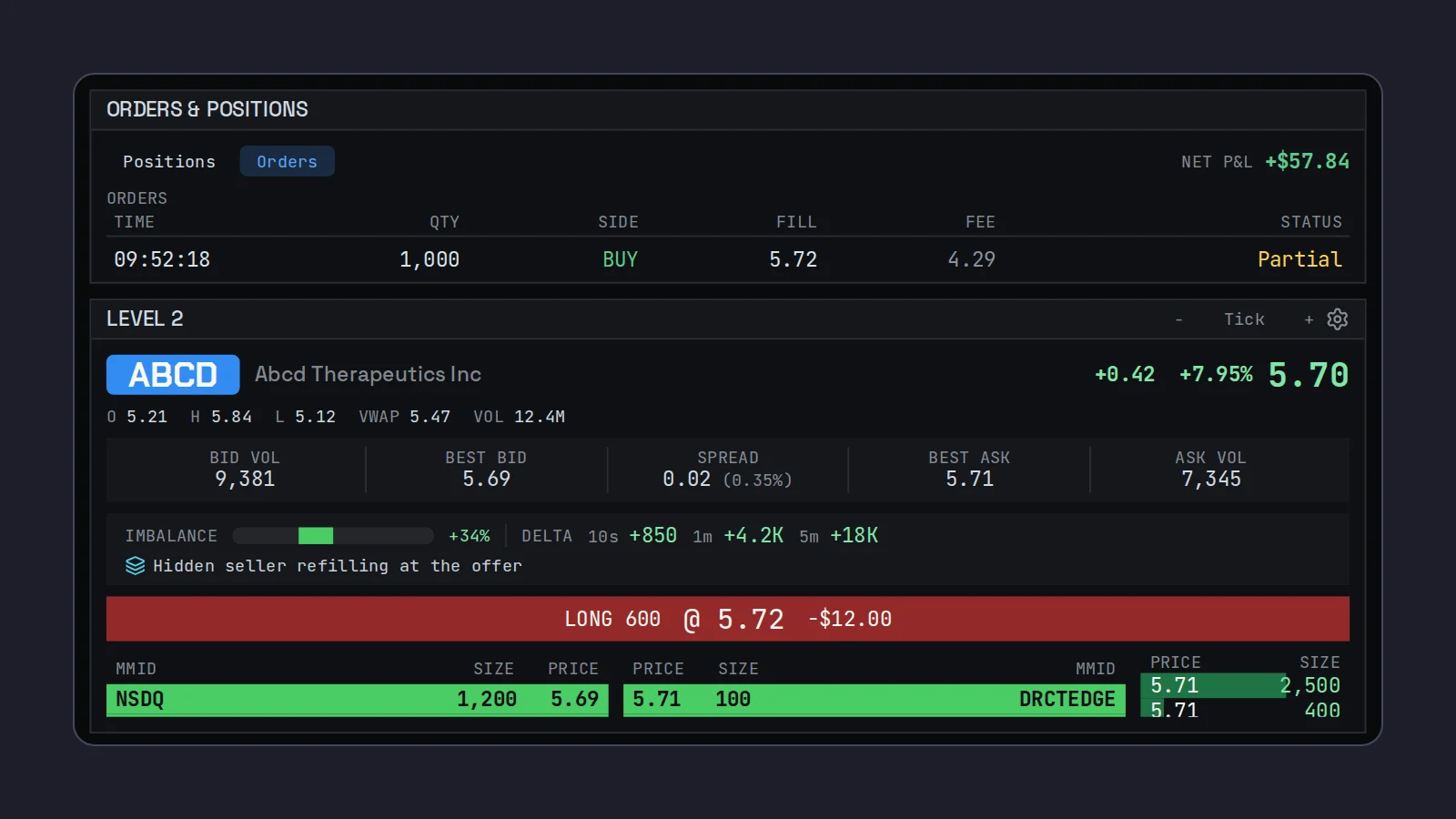Click the Partial order status
1456x819 pixels.
tap(1299, 259)
